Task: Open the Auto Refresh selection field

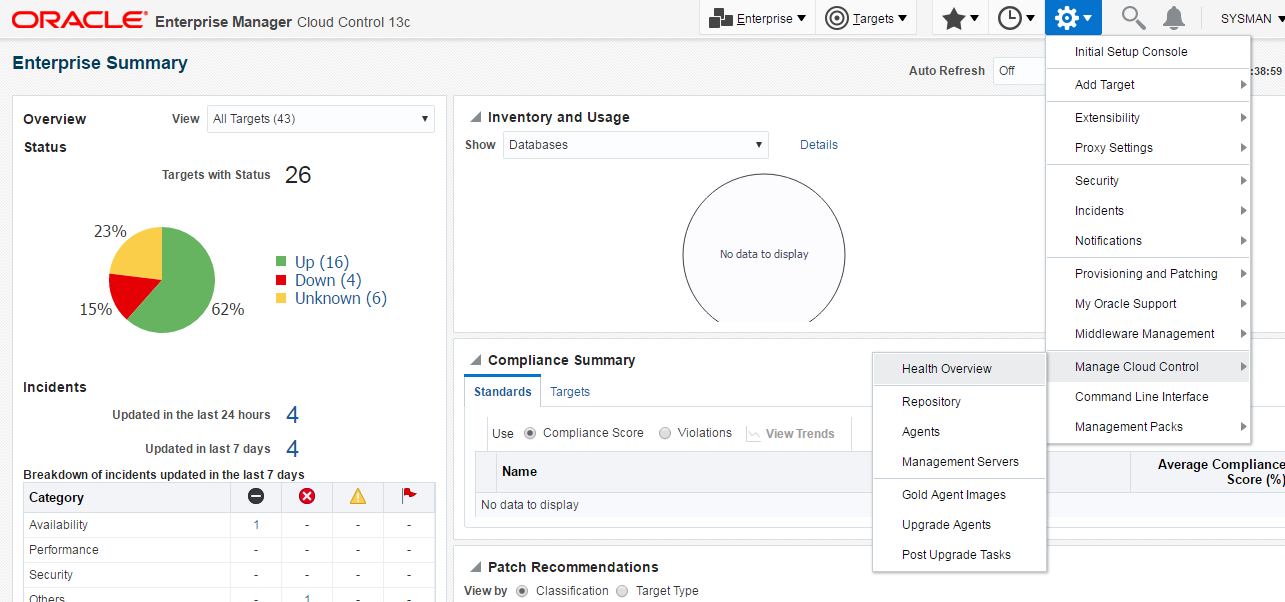Action: coord(1018,71)
